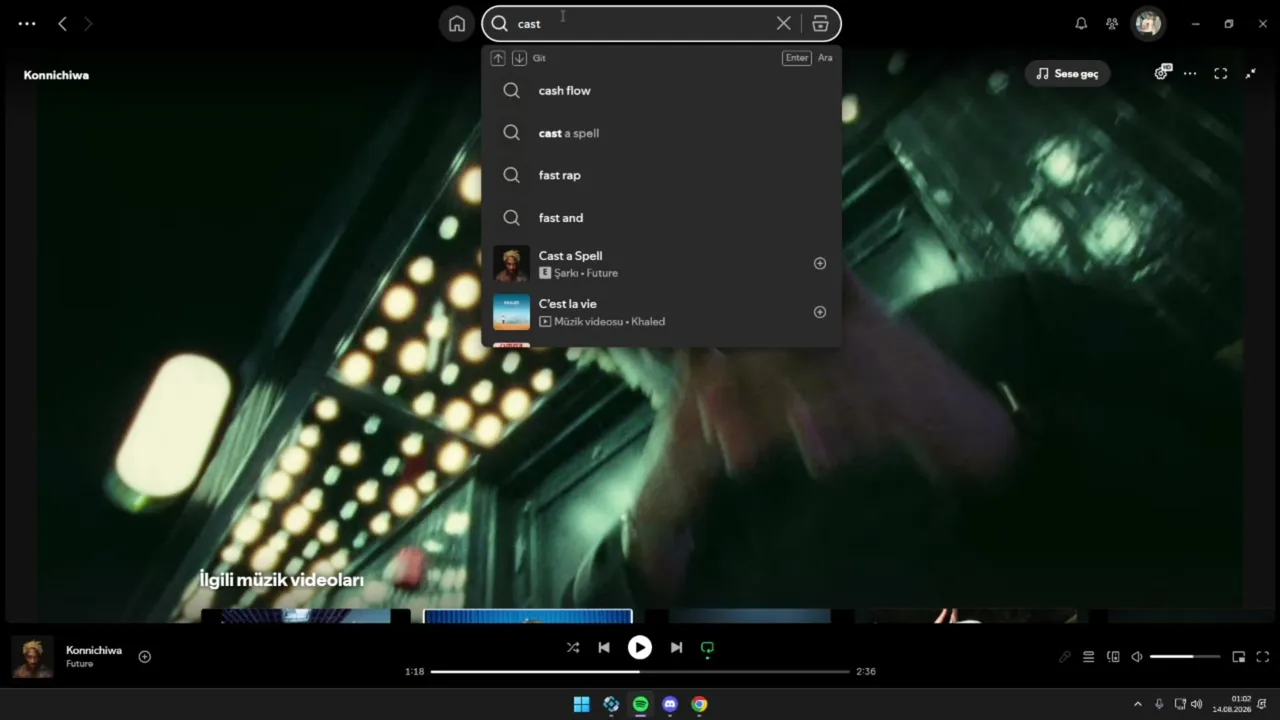Viewport: 1280px width, 720px height.
Task: Toggle full screen in the player bar
Action: click(1263, 657)
